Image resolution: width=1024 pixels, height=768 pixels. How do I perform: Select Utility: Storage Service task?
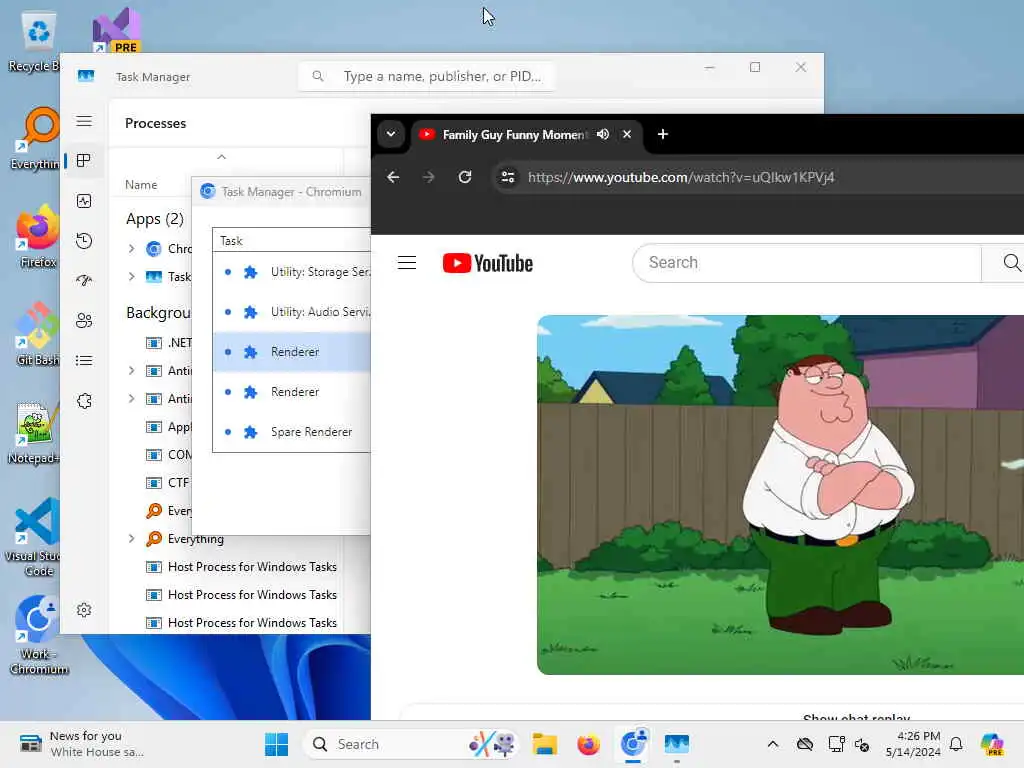292,272
